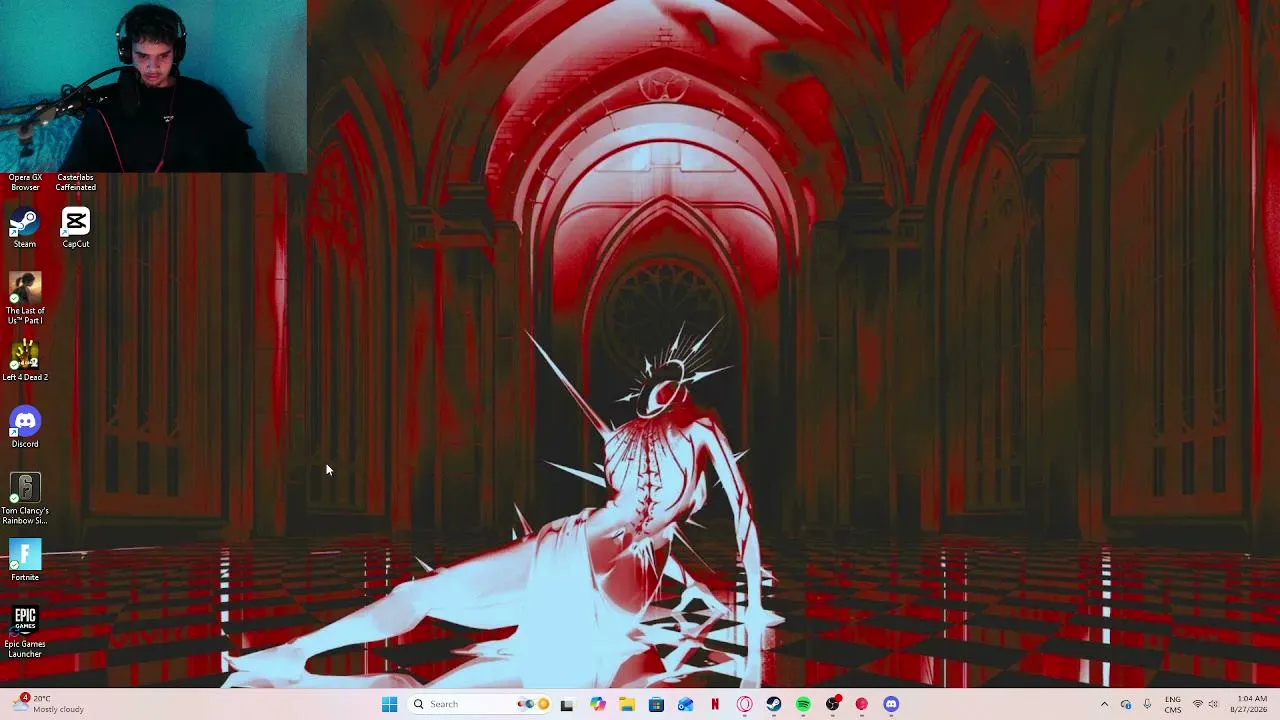Select the Left 4 Dead 2 desktop icon

[25, 360]
